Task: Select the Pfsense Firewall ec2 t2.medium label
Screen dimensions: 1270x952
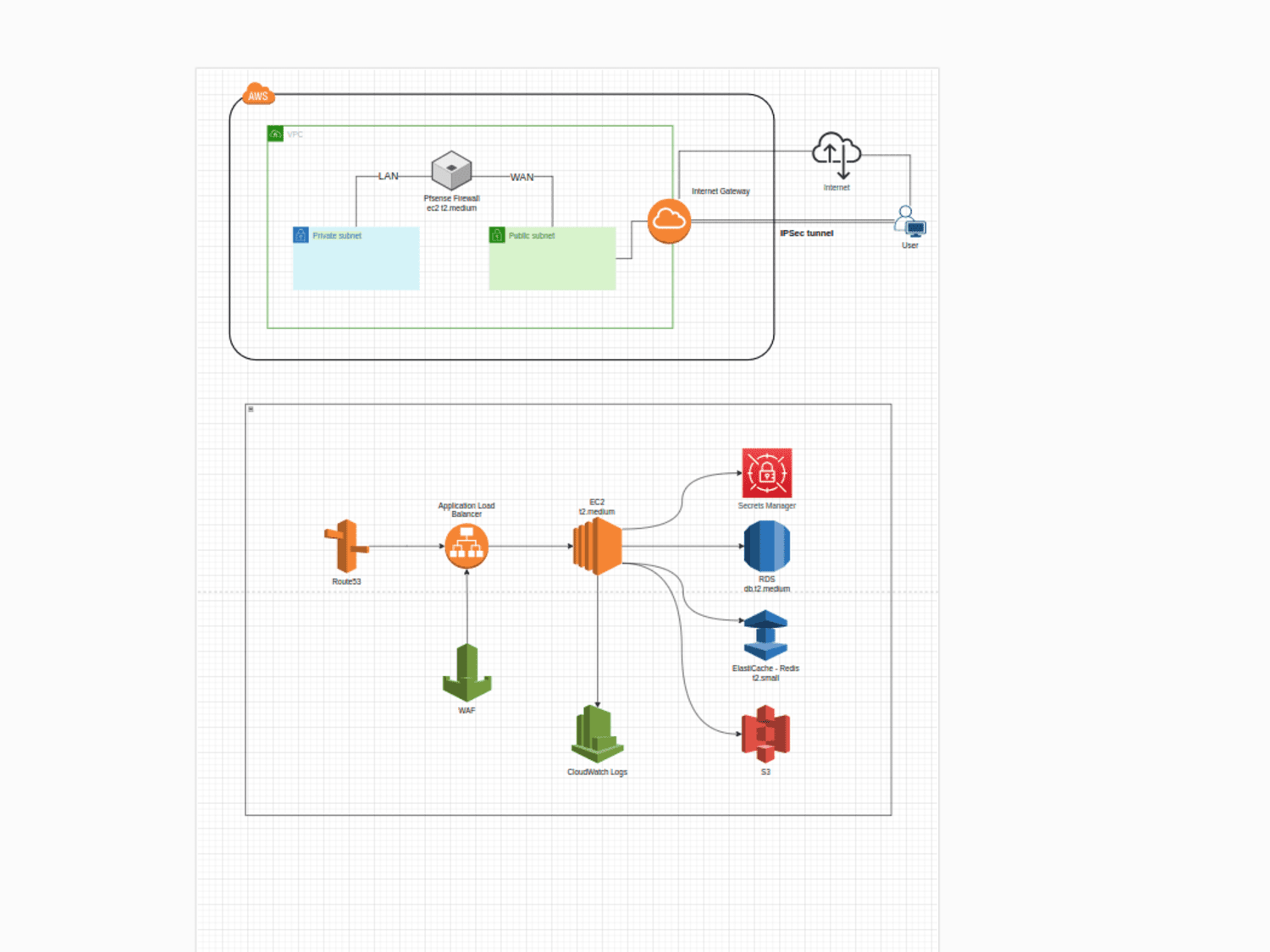Action: (451, 203)
